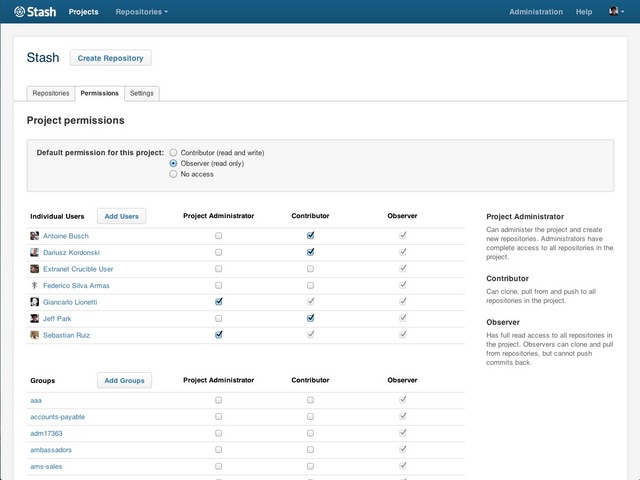Switch to the Repositories tab
This screenshot has height=480, width=640.
51,93
